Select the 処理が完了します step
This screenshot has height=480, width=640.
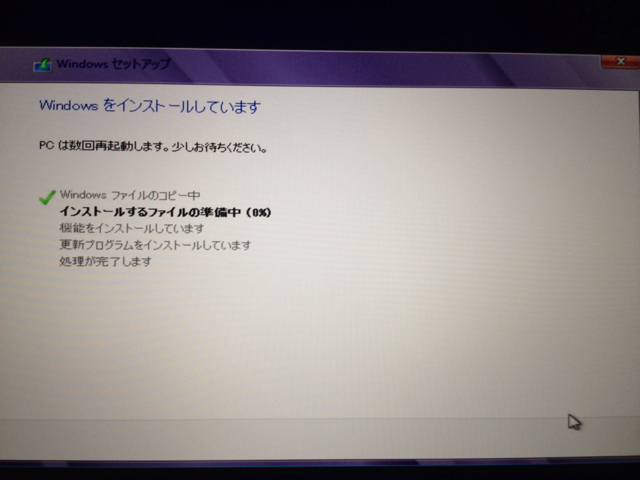(105, 261)
